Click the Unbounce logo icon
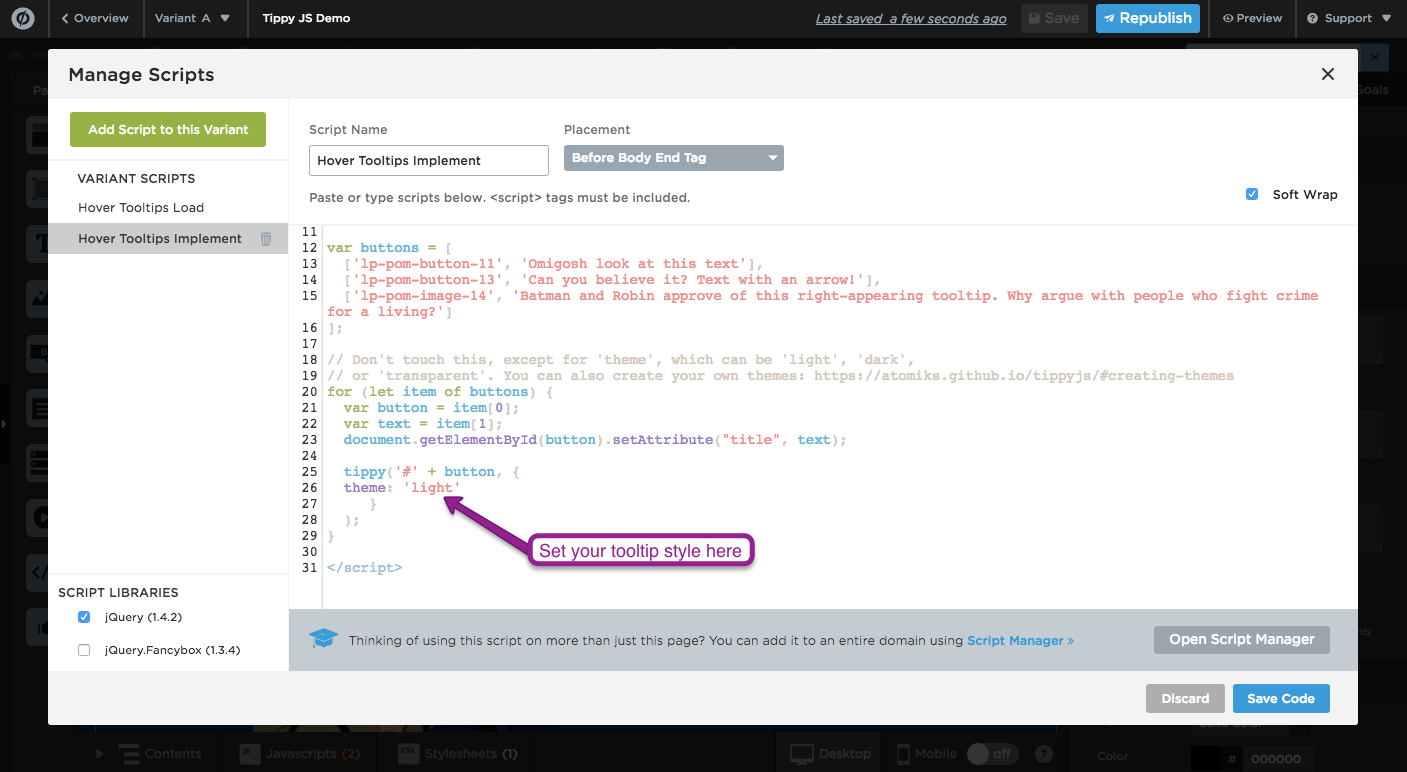Screen dimensions: 1407x772 tap(22, 18)
